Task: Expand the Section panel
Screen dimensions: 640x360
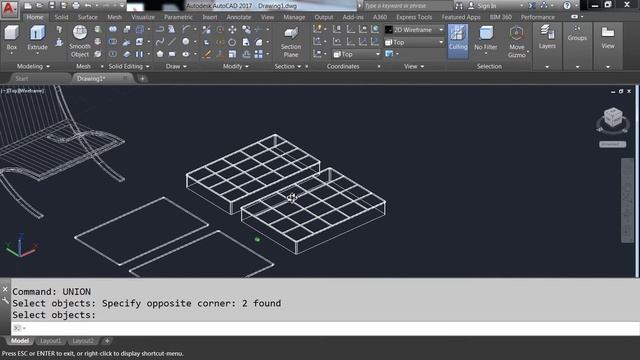Action: click(x=288, y=66)
